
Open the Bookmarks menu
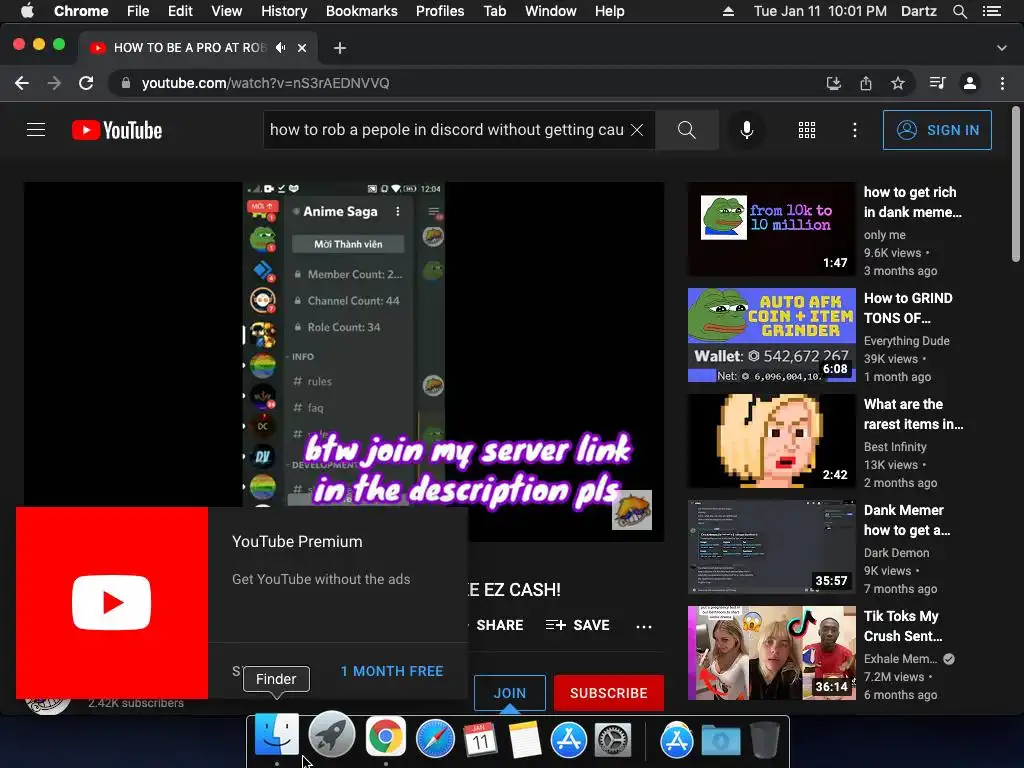pyautogui.click(x=362, y=11)
